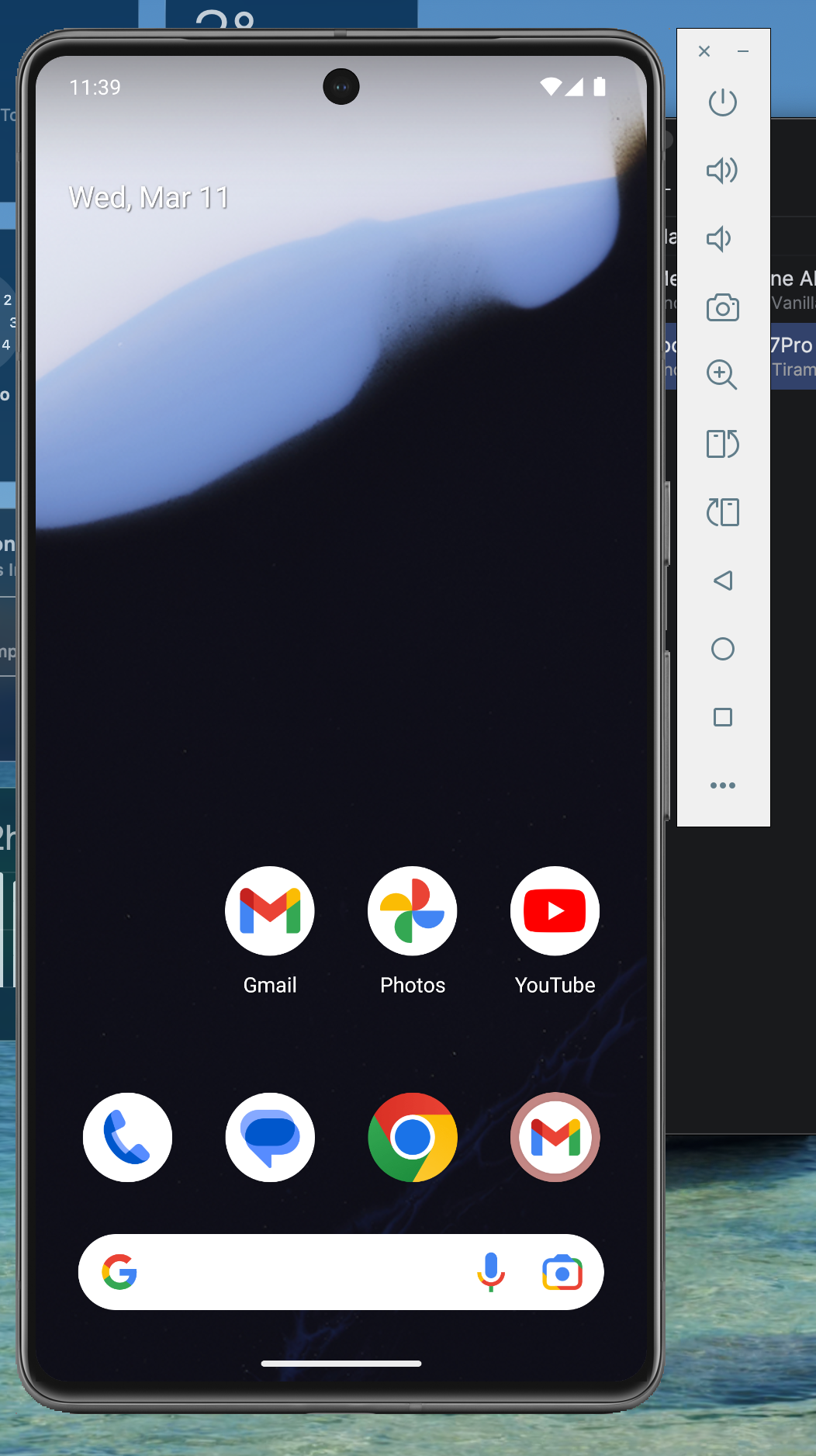
Task: Launch Chrome browser in the dock
Action: click(x=413, y=1138)
